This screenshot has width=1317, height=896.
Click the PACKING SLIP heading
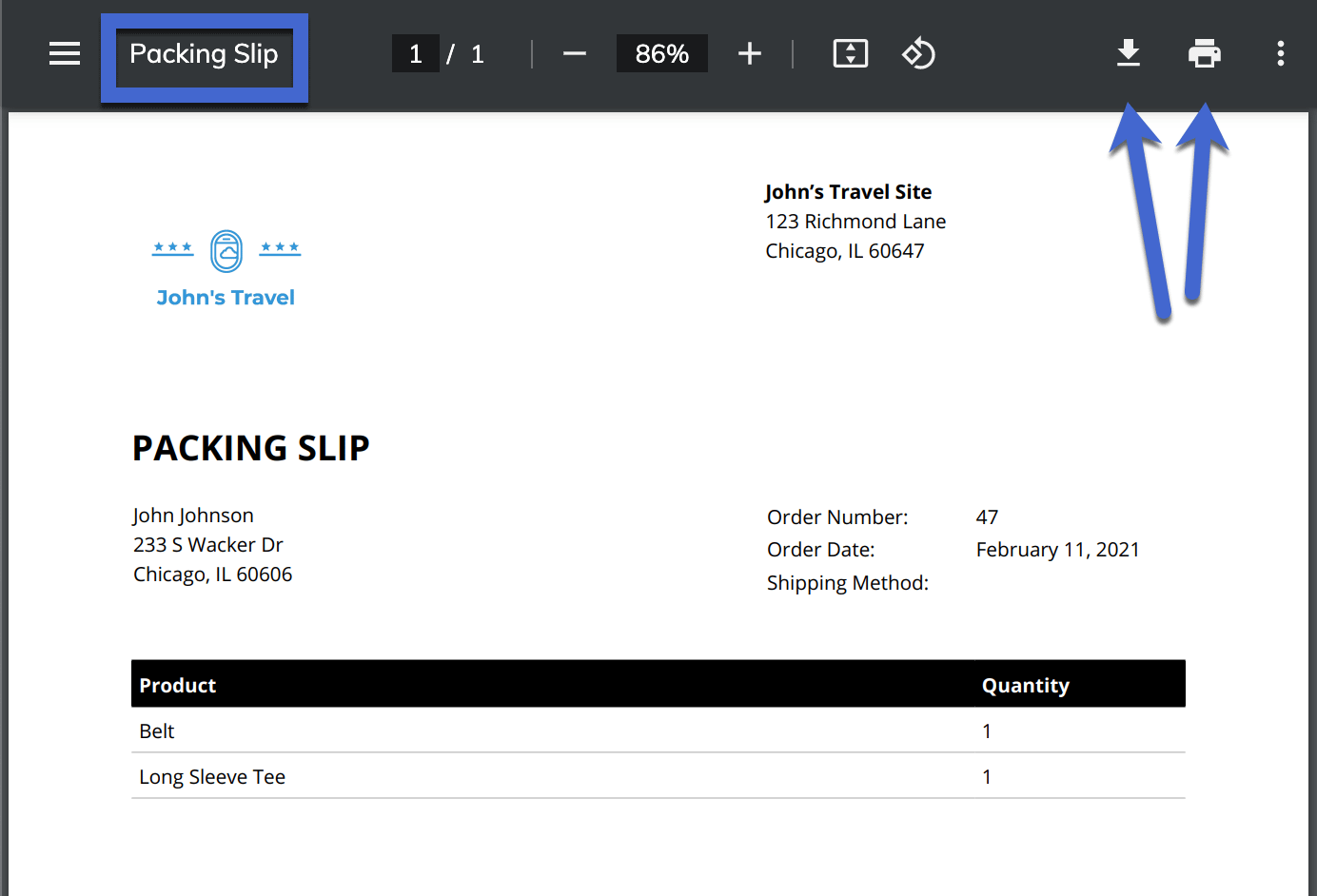click(x=251, y=448)
